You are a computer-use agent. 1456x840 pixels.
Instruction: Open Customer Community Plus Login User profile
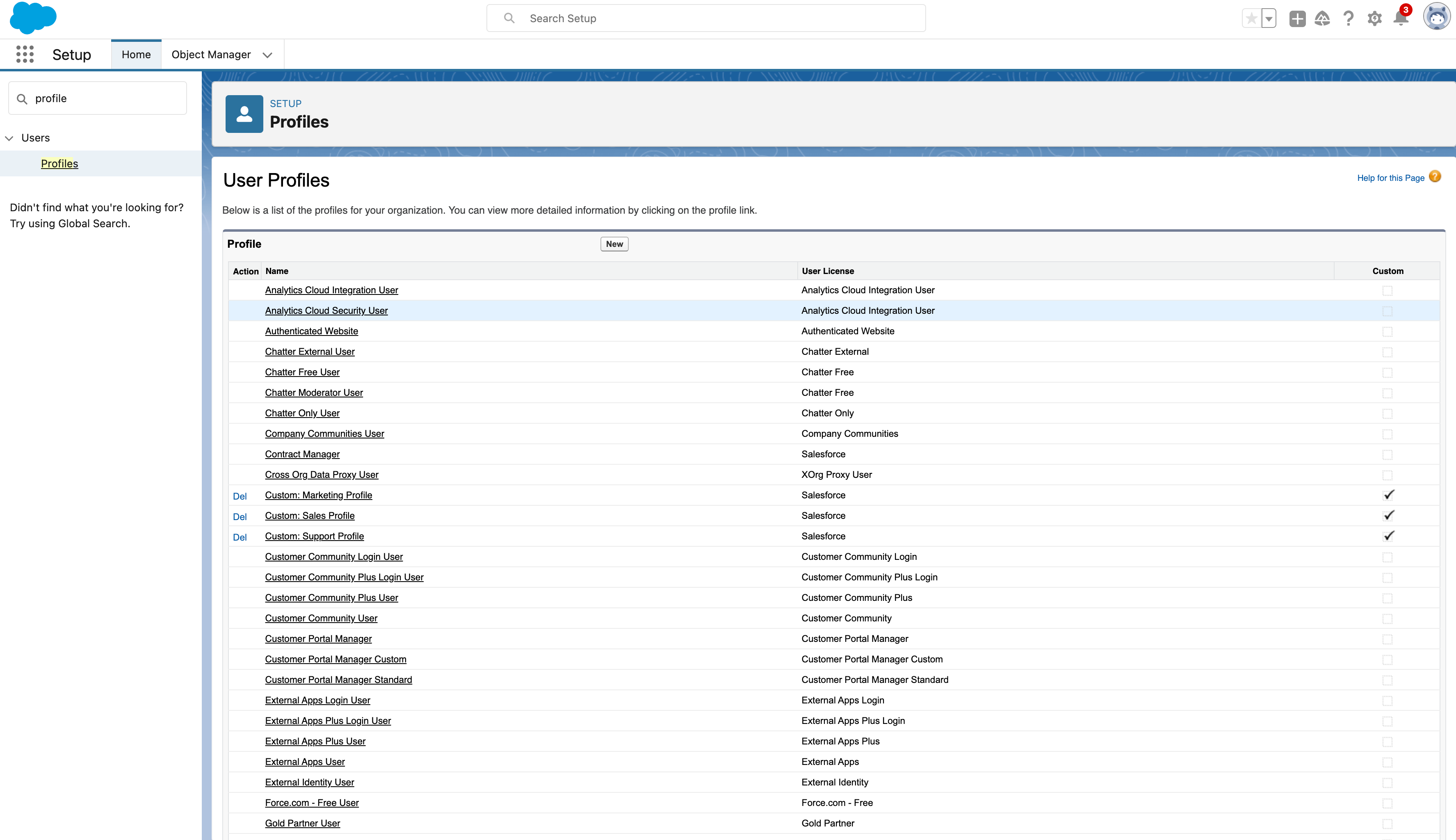tap(345, 577)
